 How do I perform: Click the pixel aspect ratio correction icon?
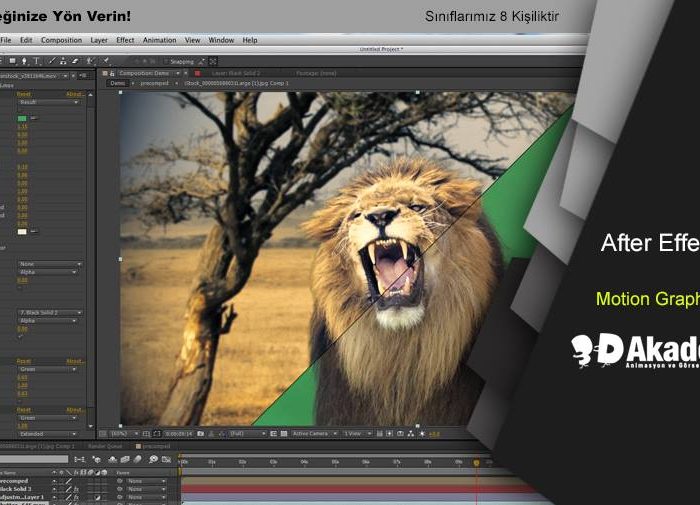pos(379,434)
